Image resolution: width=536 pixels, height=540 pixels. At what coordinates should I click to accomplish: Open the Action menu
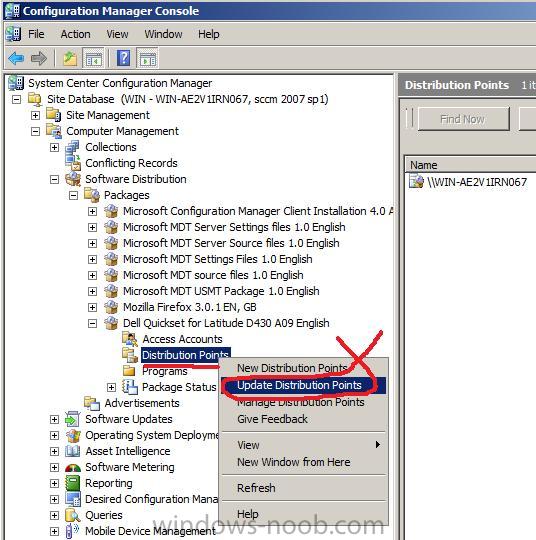(x=75, y=34)
